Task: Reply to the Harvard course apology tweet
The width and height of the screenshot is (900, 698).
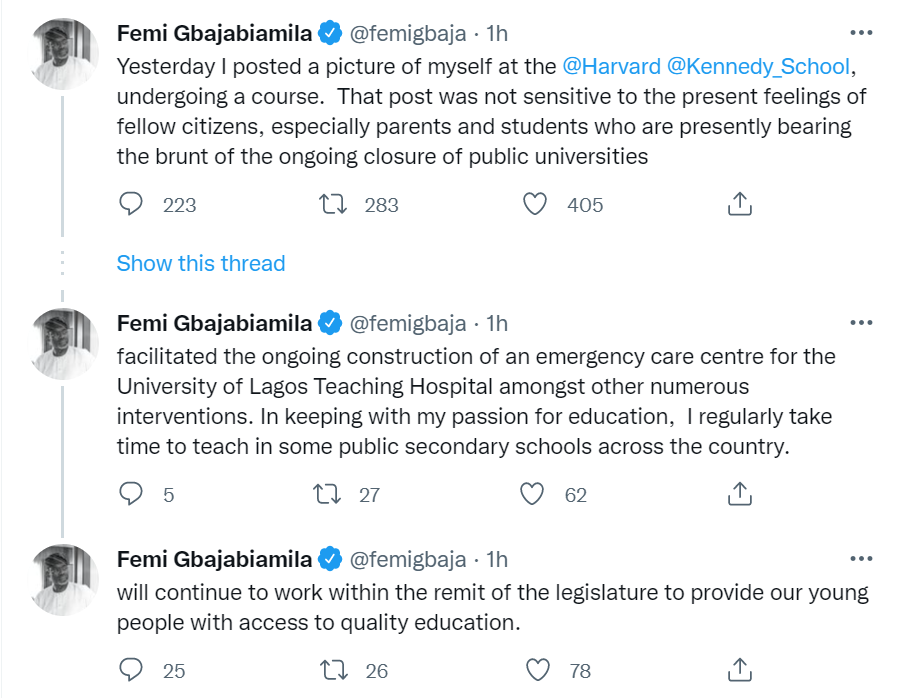Action: [x=132, y=204]
